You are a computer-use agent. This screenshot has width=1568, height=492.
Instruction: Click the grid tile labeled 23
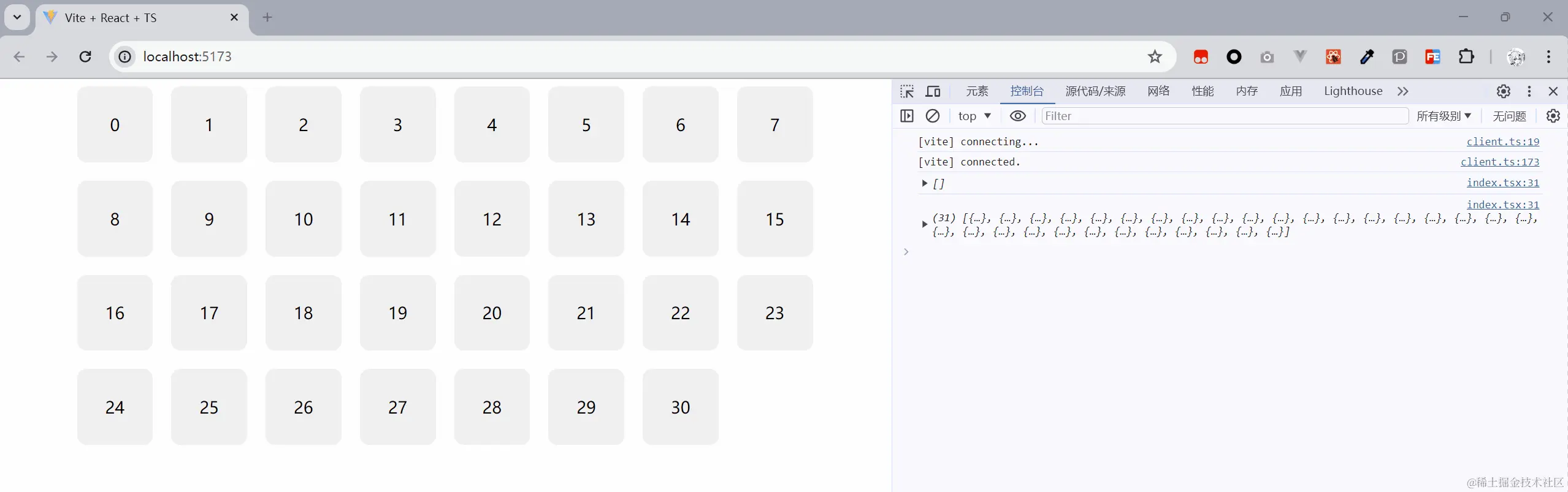click(x=774, y=312)
